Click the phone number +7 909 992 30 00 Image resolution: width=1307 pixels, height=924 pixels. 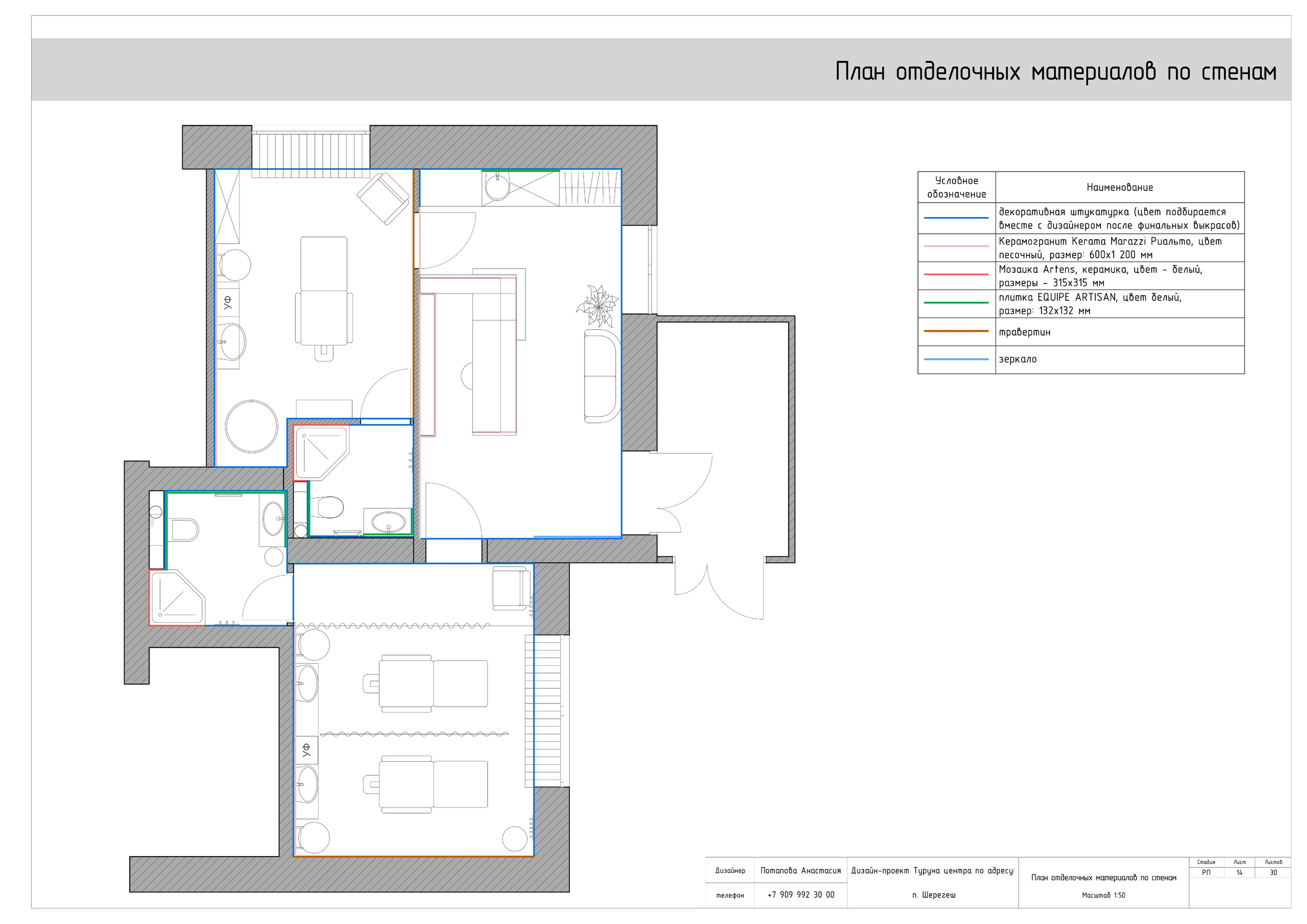click(801, 895)
